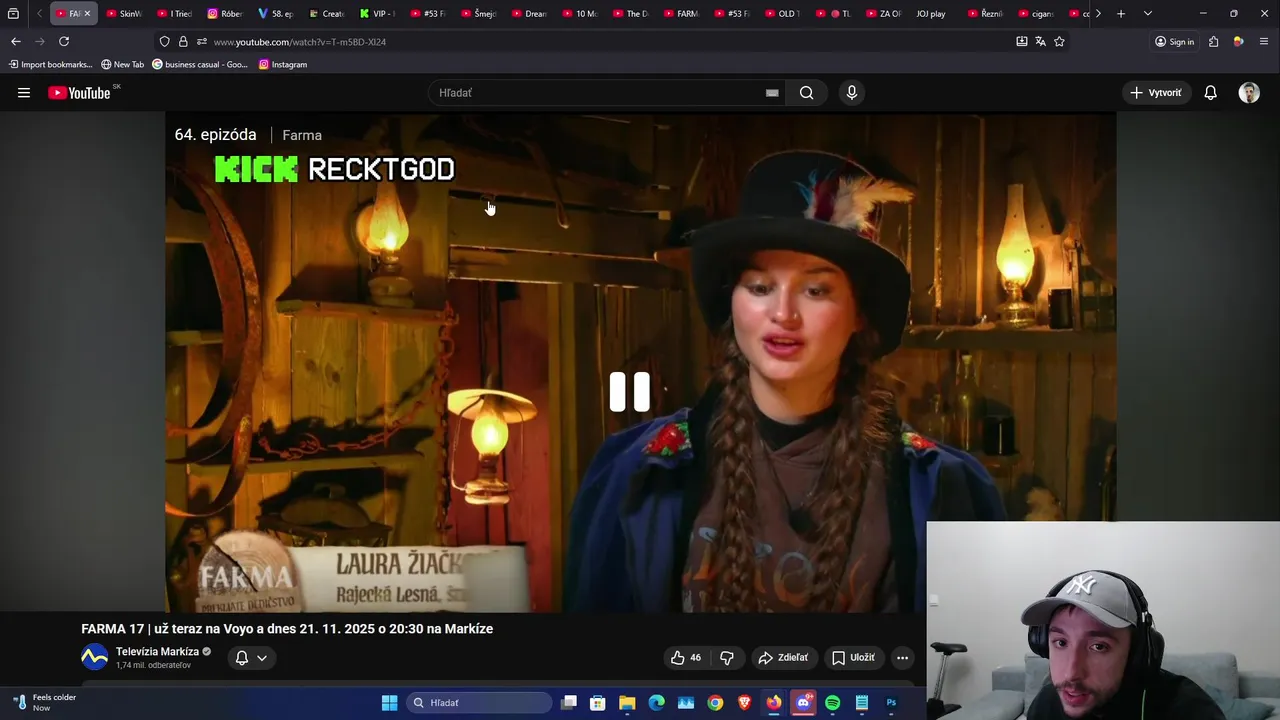The height and width of the screenshot is (720, 1280).
Task: Open Discord from the taskbar
Action: pos(803,703)
